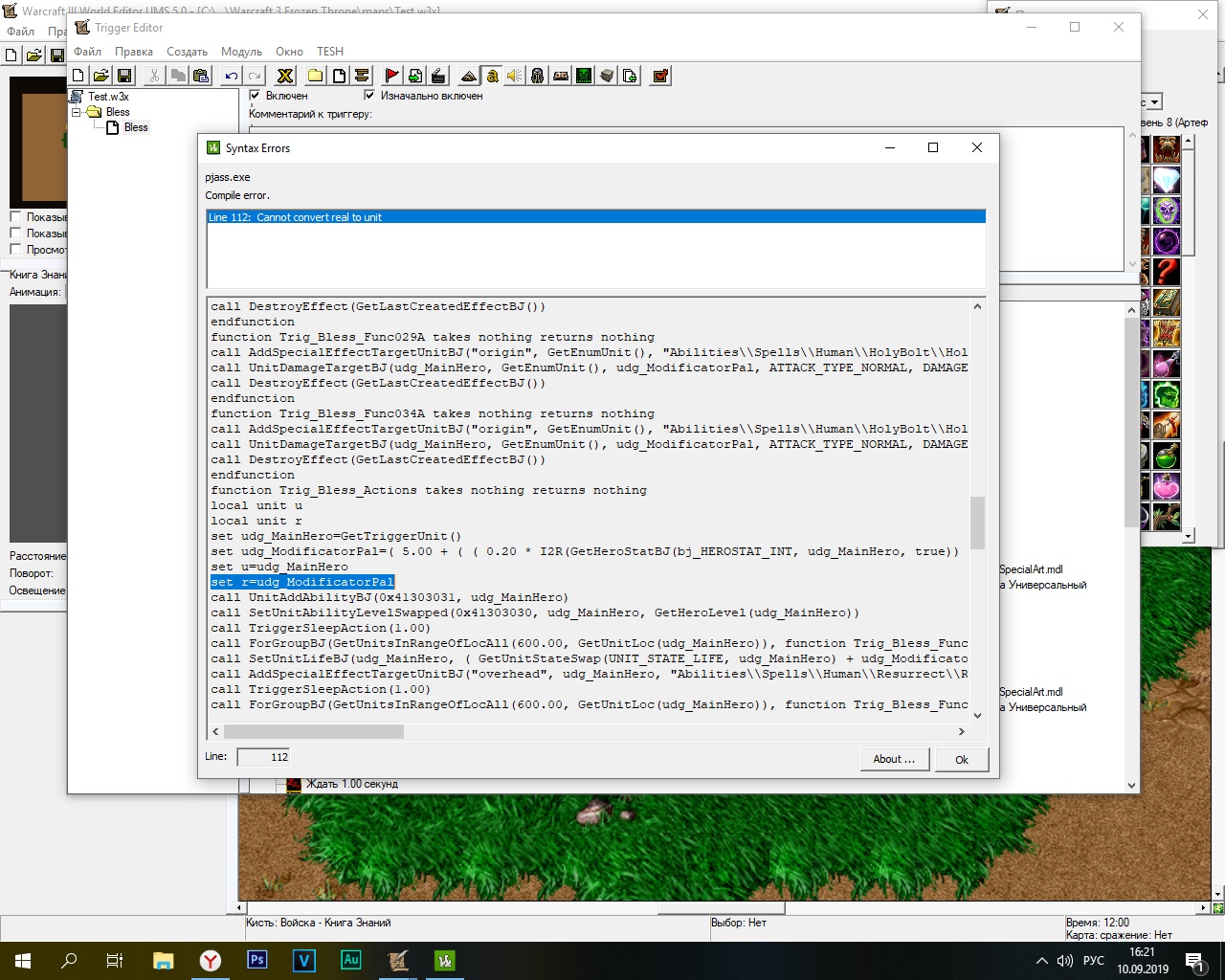1225x980 pixels.
Task: Open Windows Start menu
Action: point(23,961)
